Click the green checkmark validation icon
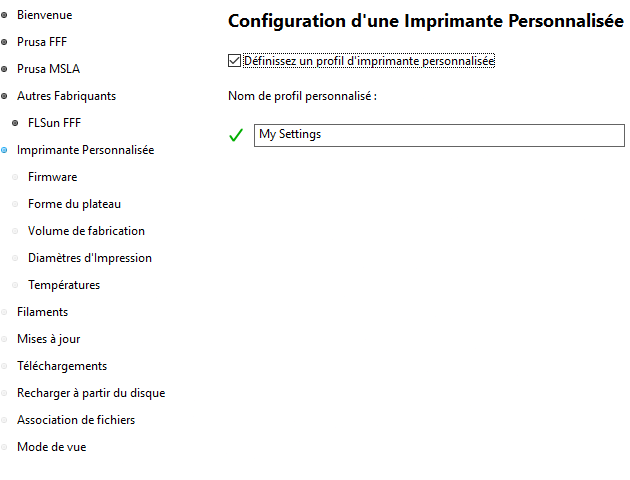630x480 pixels. 236,135
